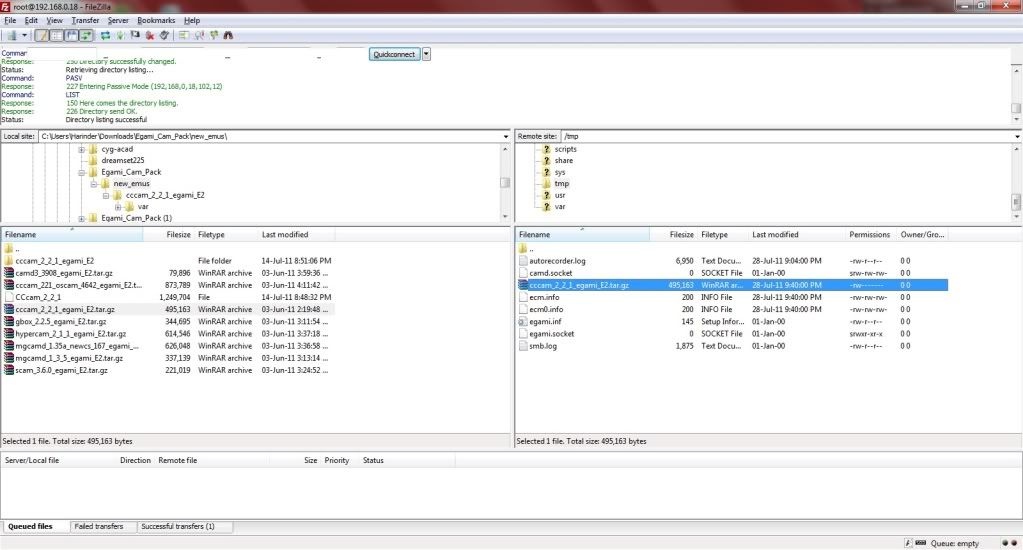Image resolution: width=1023 pixels, height=550 pixels.
Task: Reconnect to the last server
Action: 164,35
